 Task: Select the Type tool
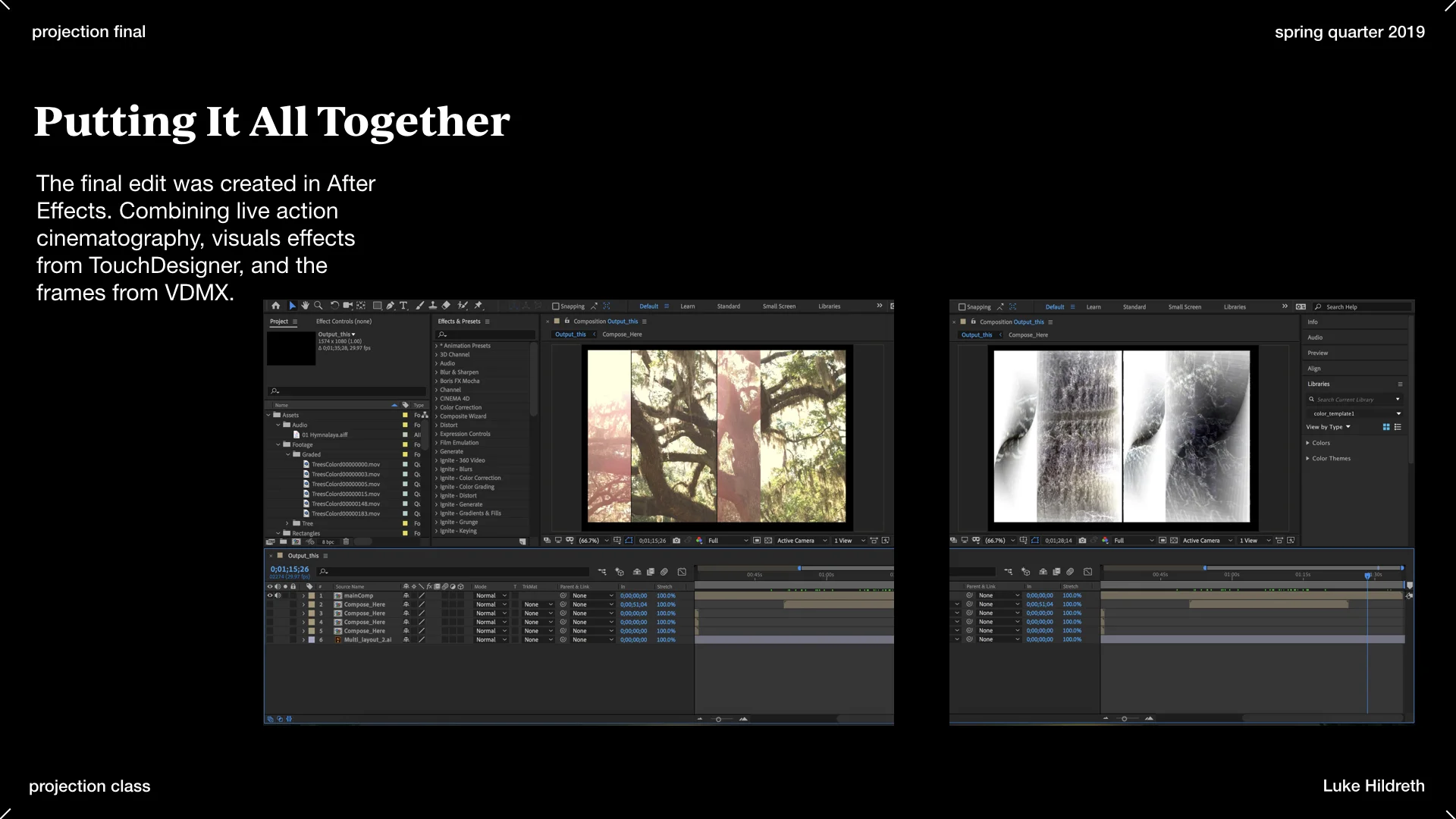(x=403, y=306)
